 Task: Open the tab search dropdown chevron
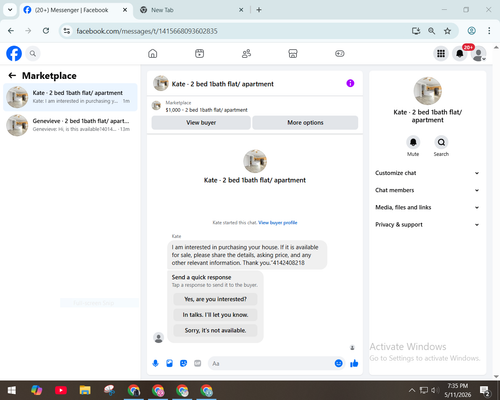coord(10,10)
